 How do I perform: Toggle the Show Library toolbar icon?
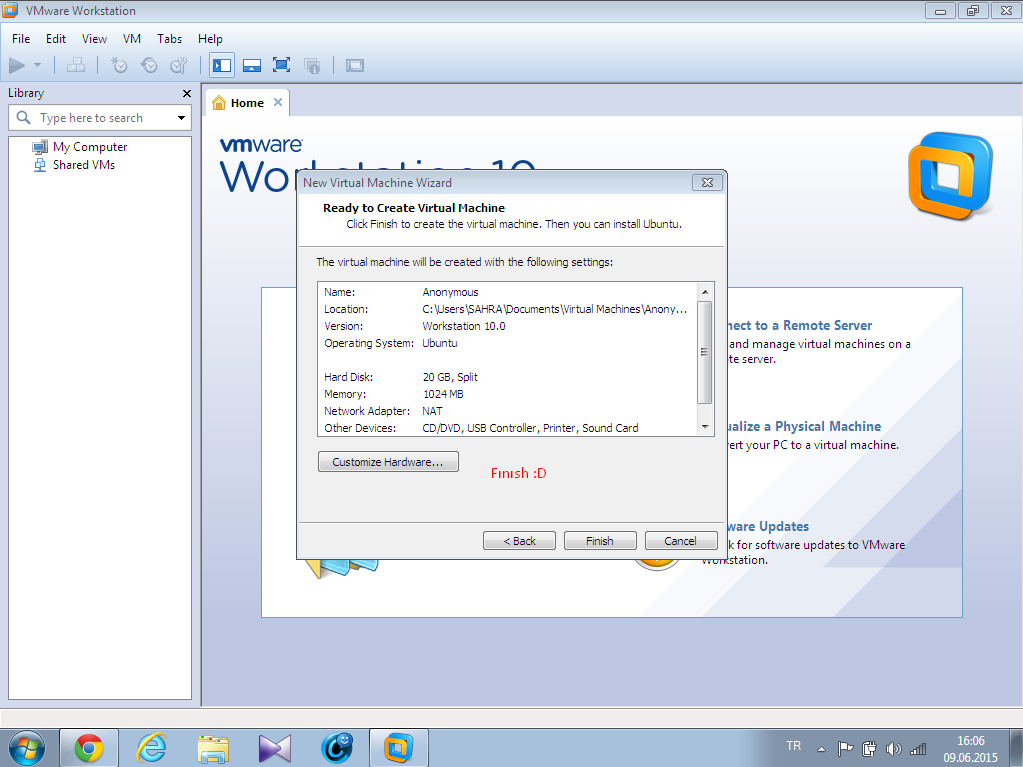222,65
